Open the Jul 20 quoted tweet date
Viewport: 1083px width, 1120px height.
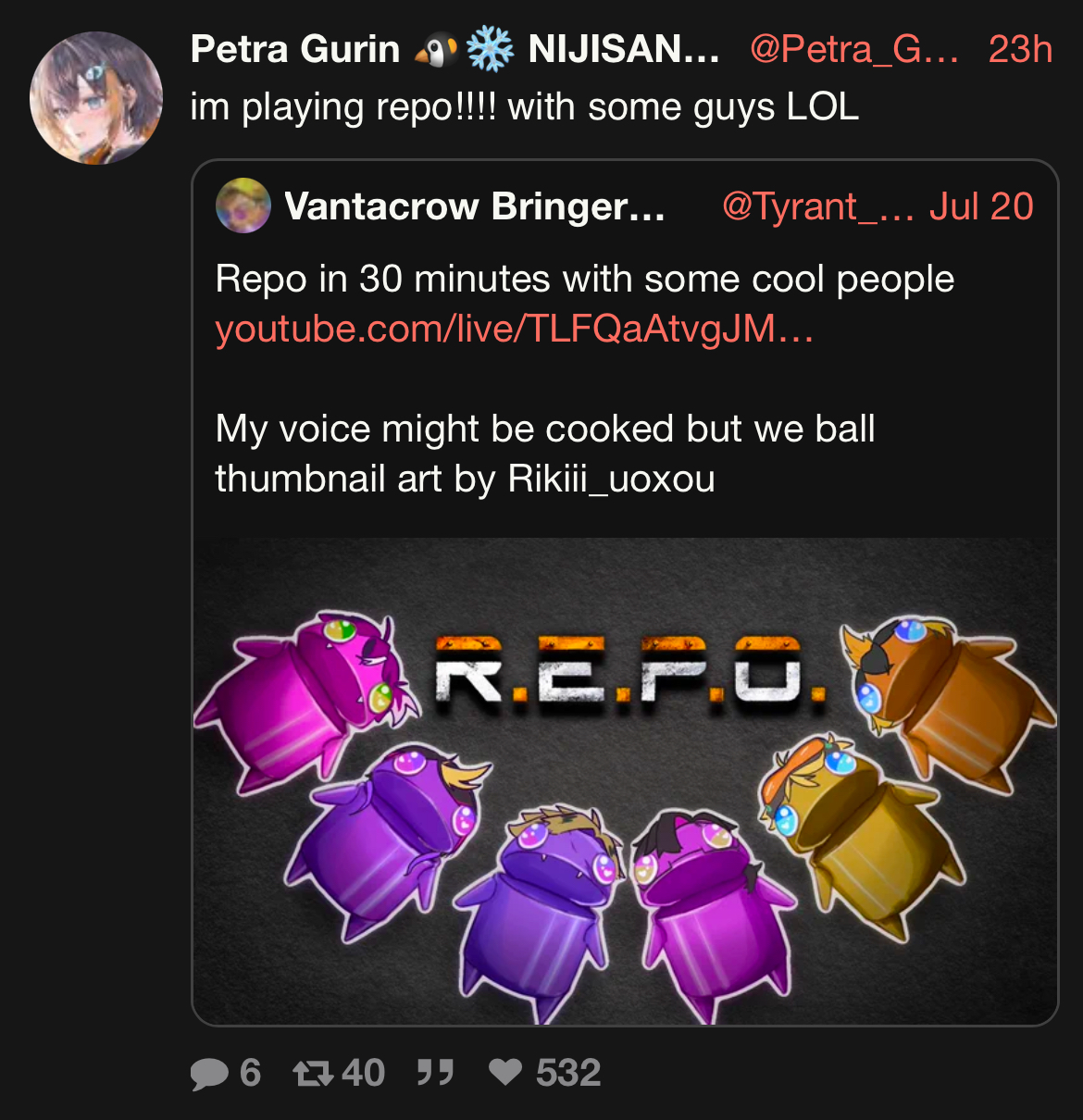coord(981,206)
